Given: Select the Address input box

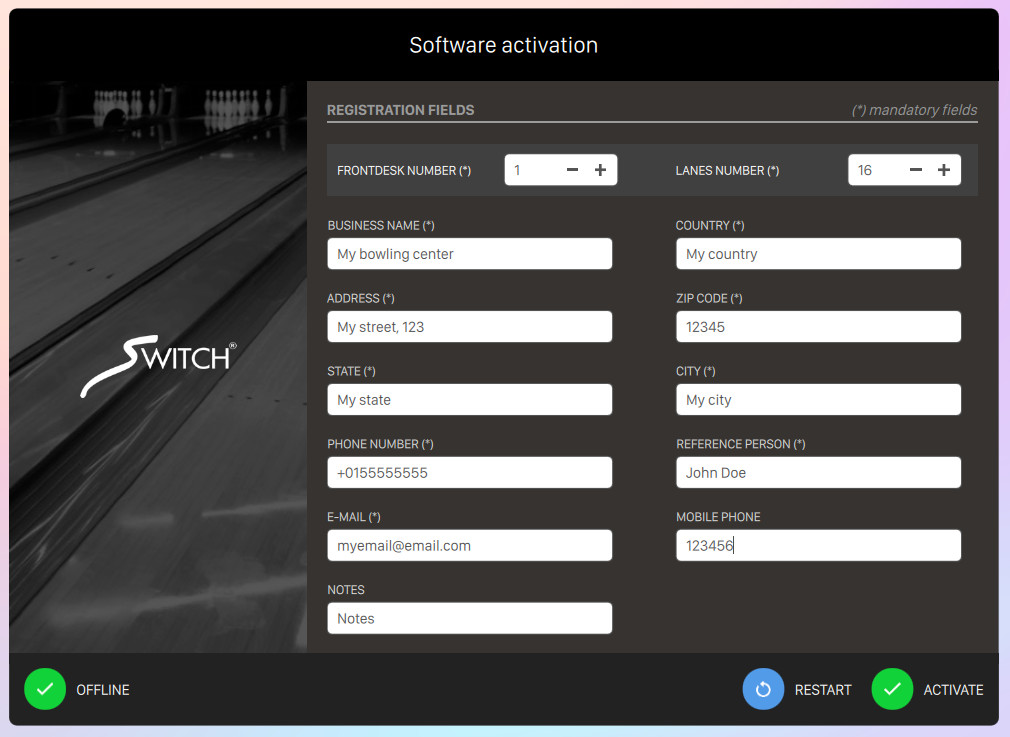Looking at the screenshot, I should 469,327.
